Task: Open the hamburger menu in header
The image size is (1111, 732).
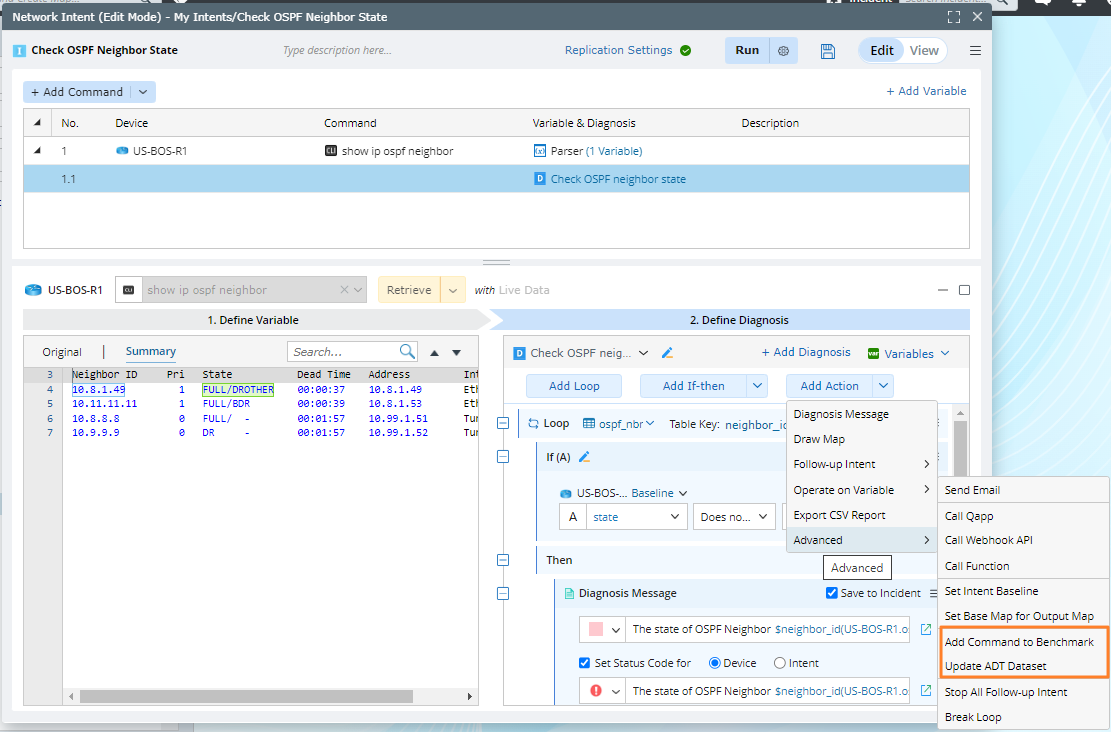Action: pyautogui.click(x=975, y=51)
